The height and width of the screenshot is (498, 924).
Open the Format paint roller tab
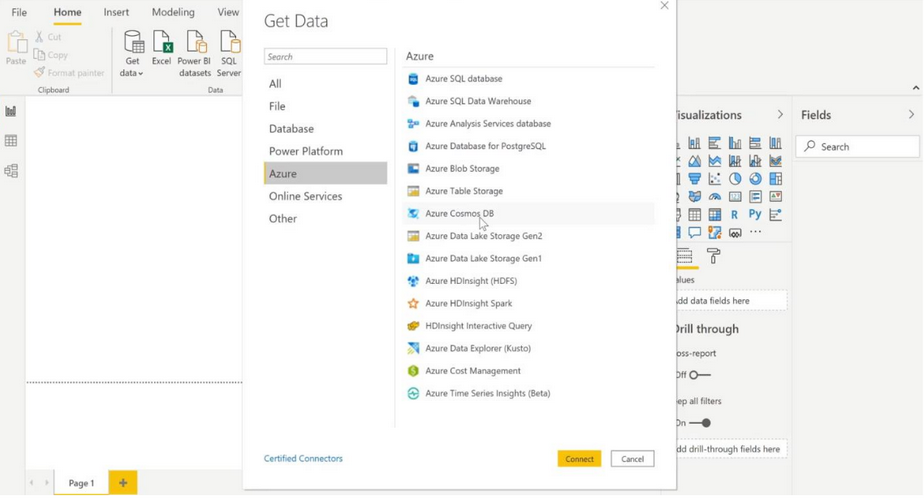point(713,256)
